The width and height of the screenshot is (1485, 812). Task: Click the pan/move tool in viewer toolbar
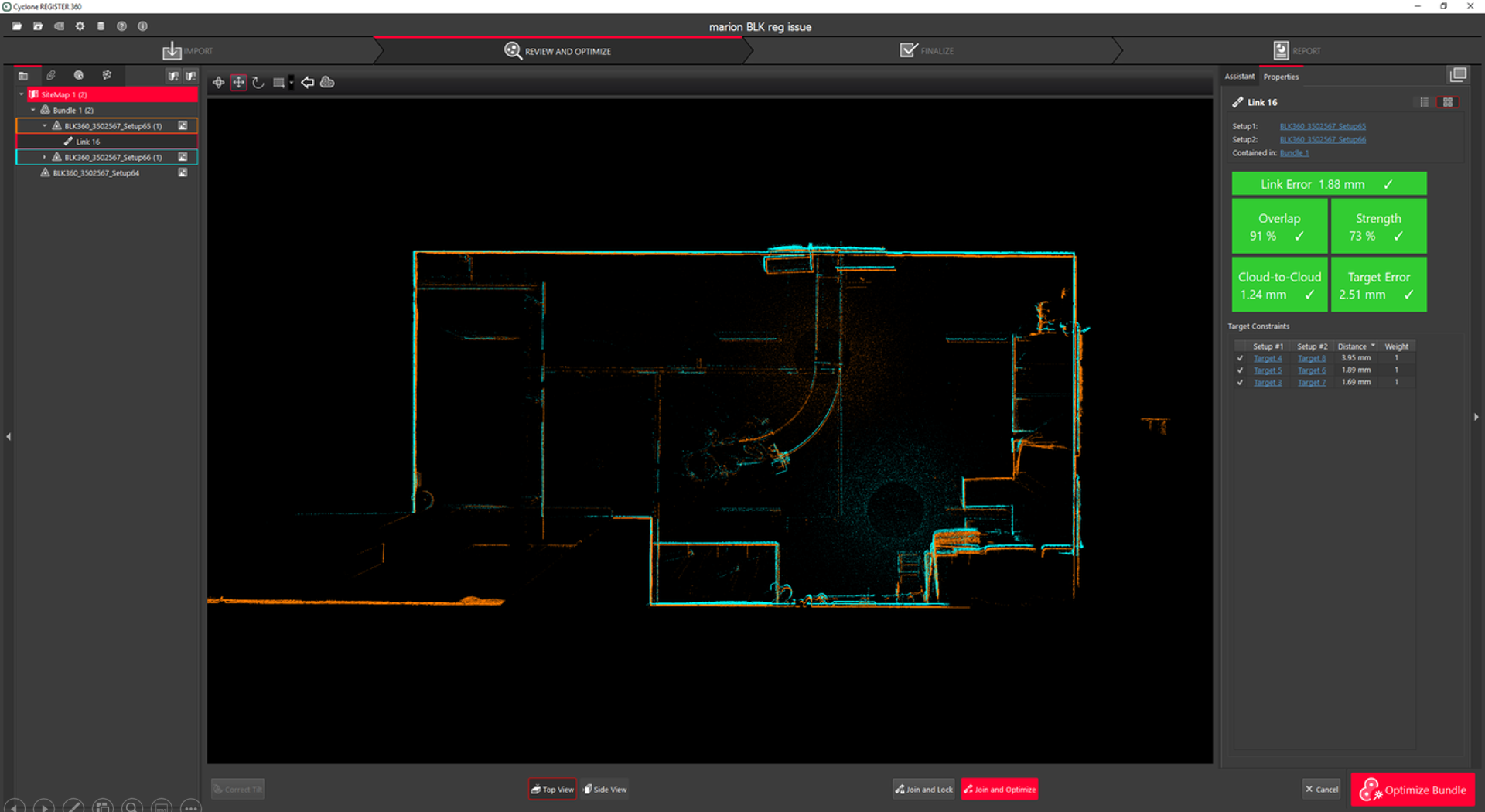click(x=238, y=83)
